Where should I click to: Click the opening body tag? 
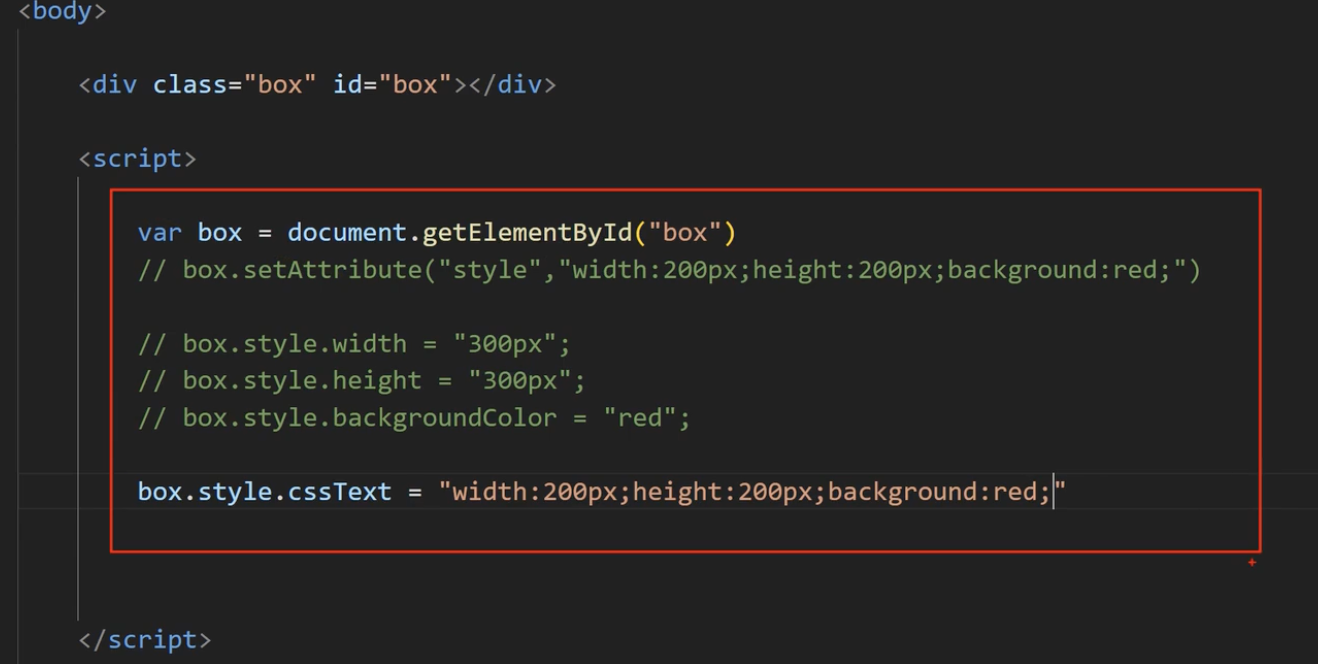pos(62,13)
